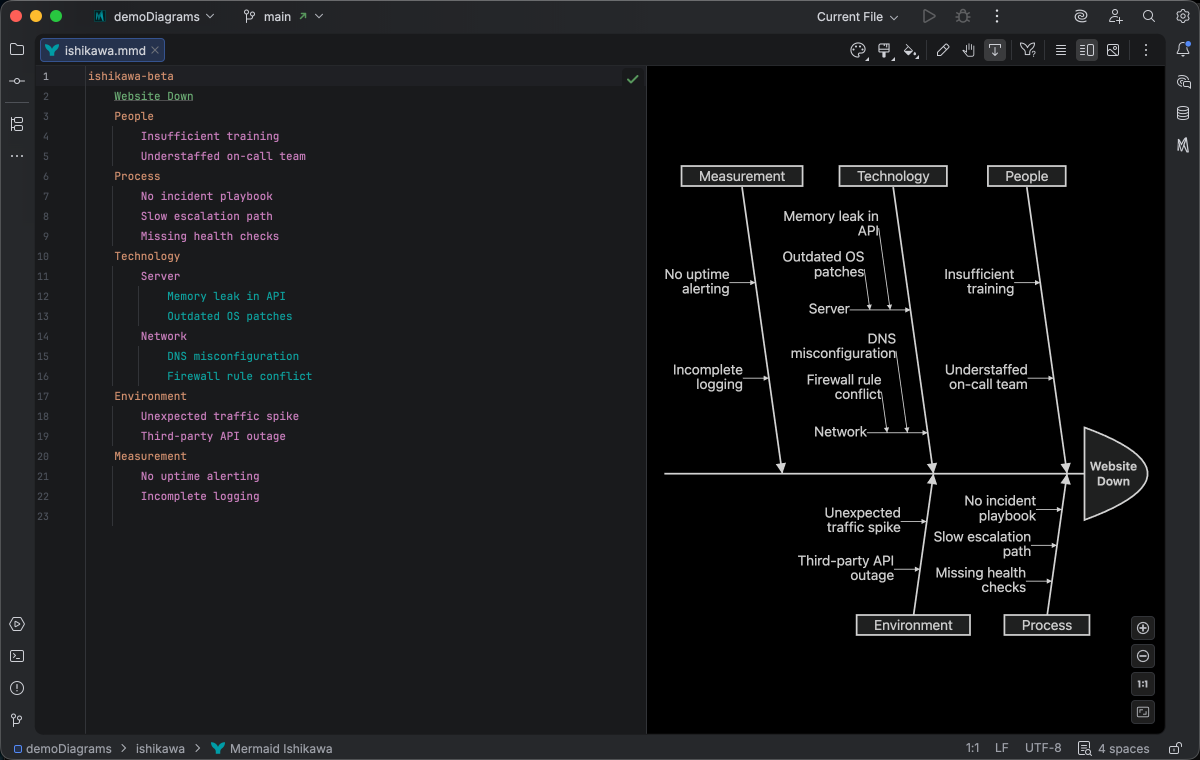The width and height of the screenshot is (1200, 760).
Task: Open line and column position 1:1
Action: point(972,748)
